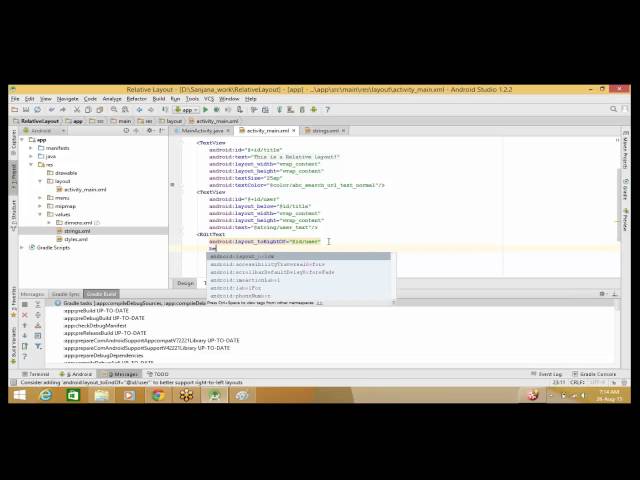Image resolution: width=640 pixels, height=480 pixels.
Task: Click the Synchronize toolbar icon
Action: [38, 109]
